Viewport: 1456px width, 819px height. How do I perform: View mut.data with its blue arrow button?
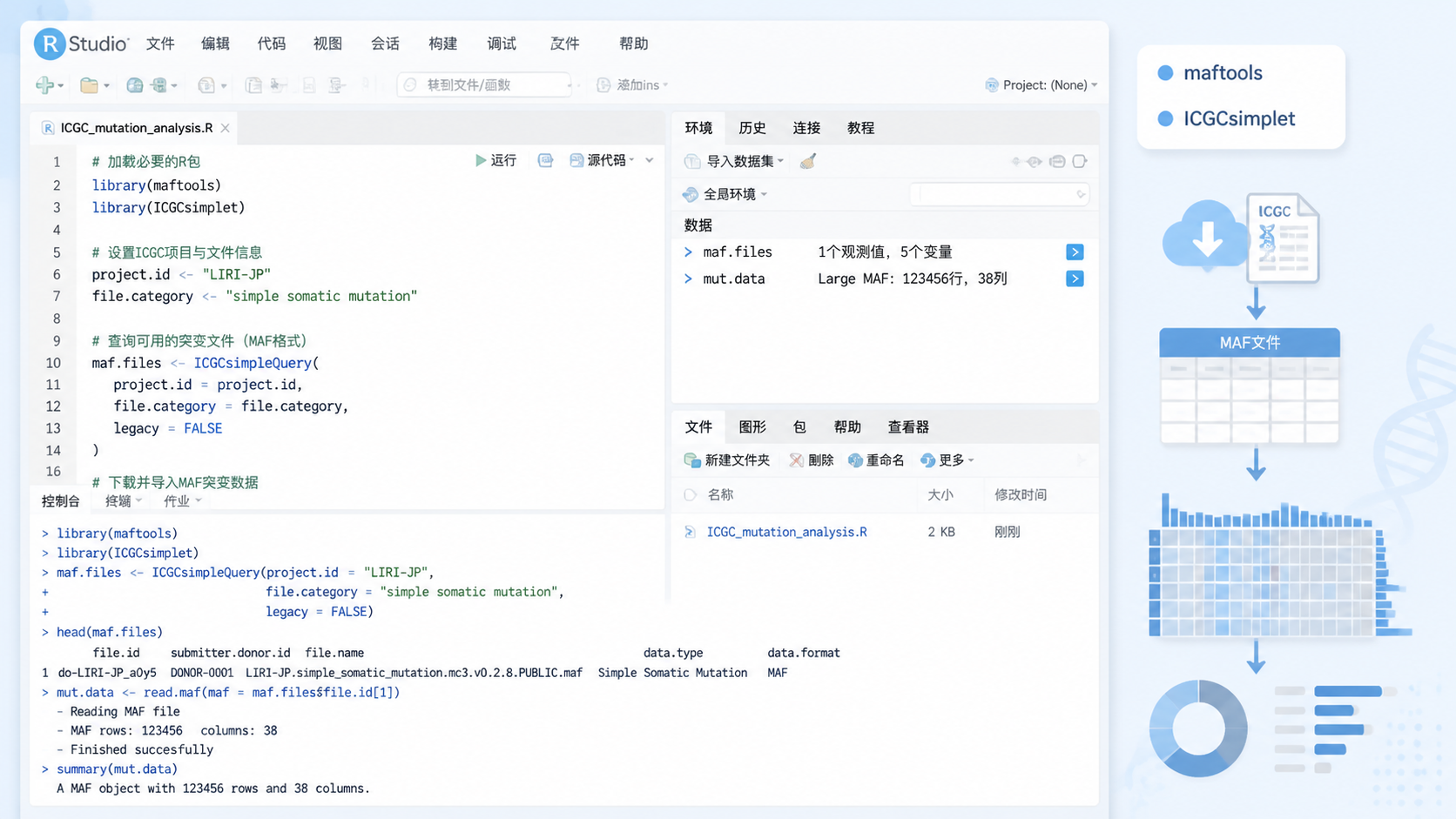click(x=1075, y=279)
